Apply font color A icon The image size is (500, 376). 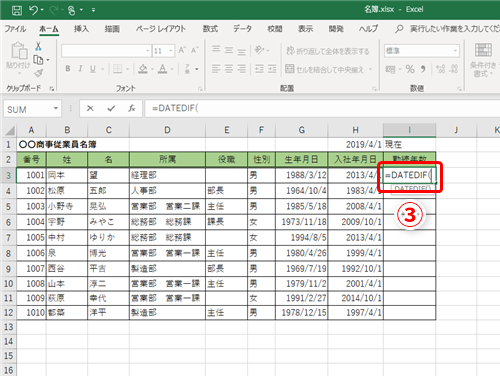pos(163,69)
